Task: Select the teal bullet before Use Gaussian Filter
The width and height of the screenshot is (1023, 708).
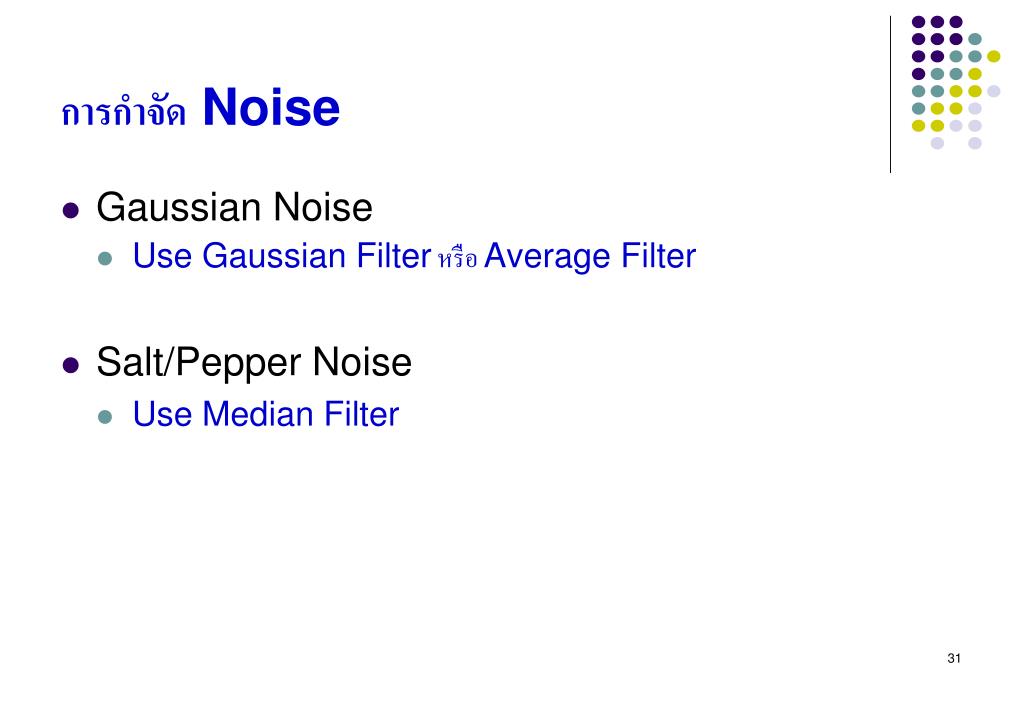Action: point(105,258)
